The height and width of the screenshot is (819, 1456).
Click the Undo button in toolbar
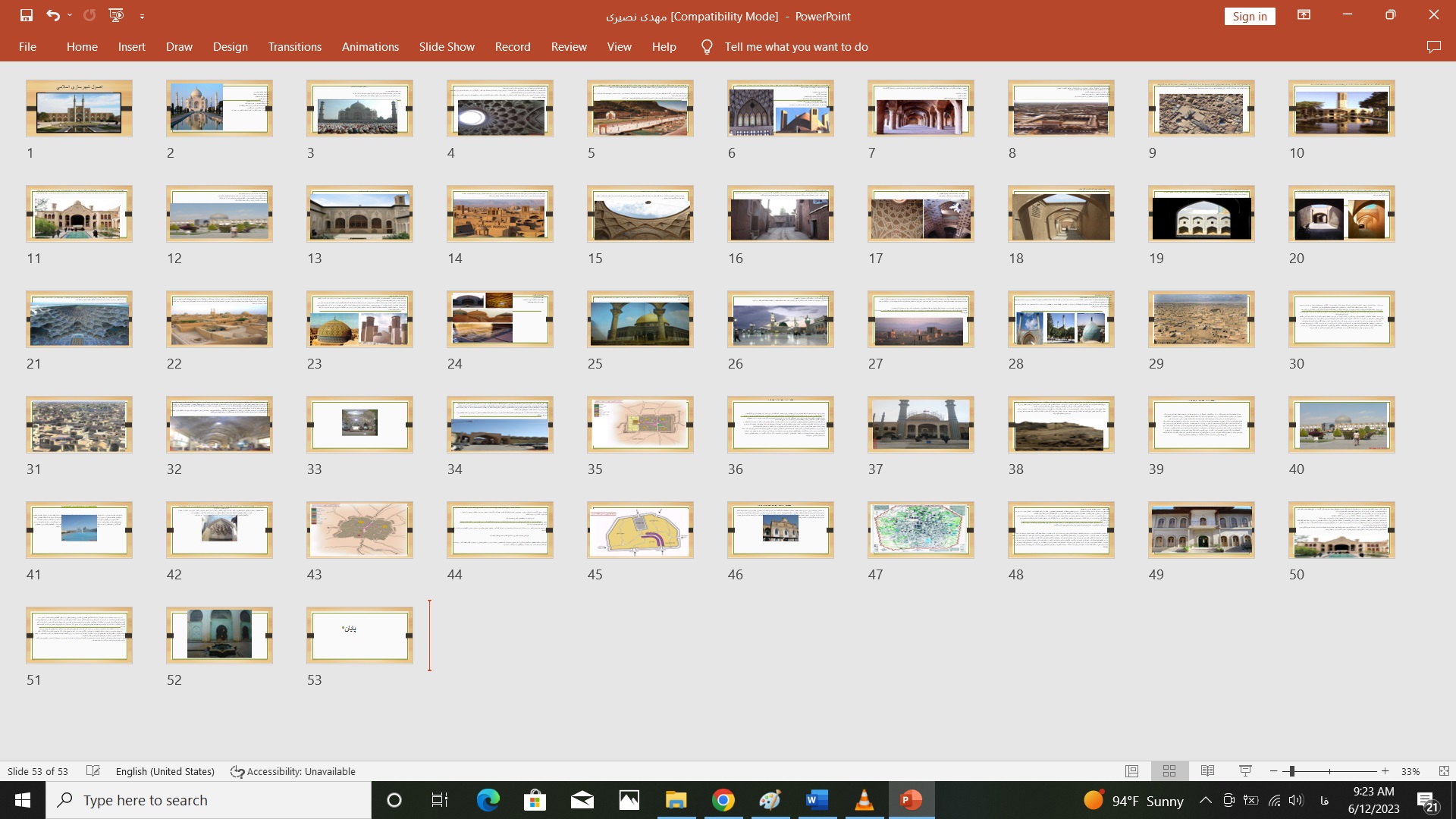(52, 15)
